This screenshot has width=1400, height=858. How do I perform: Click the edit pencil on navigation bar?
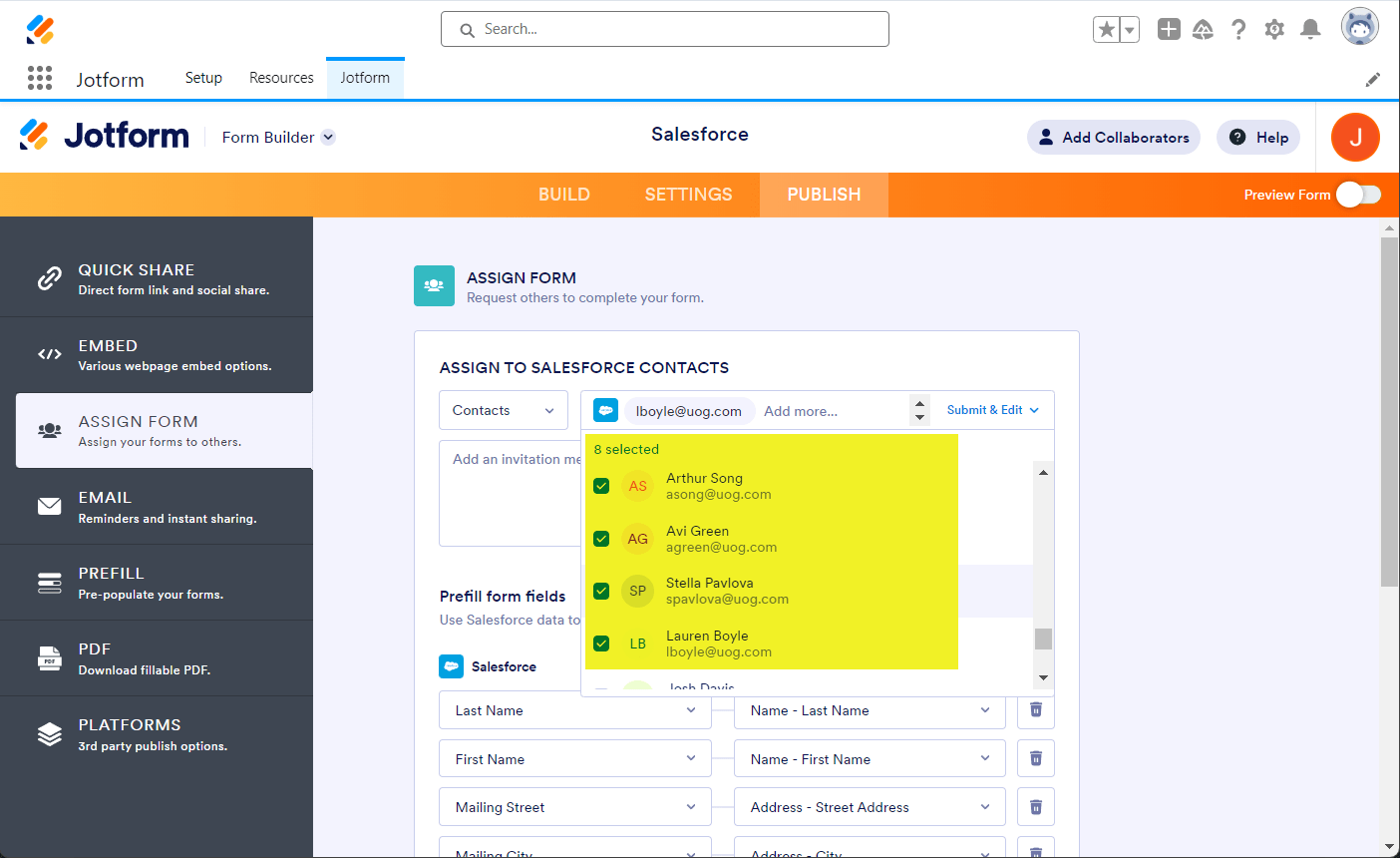(x=1373, y=79)
